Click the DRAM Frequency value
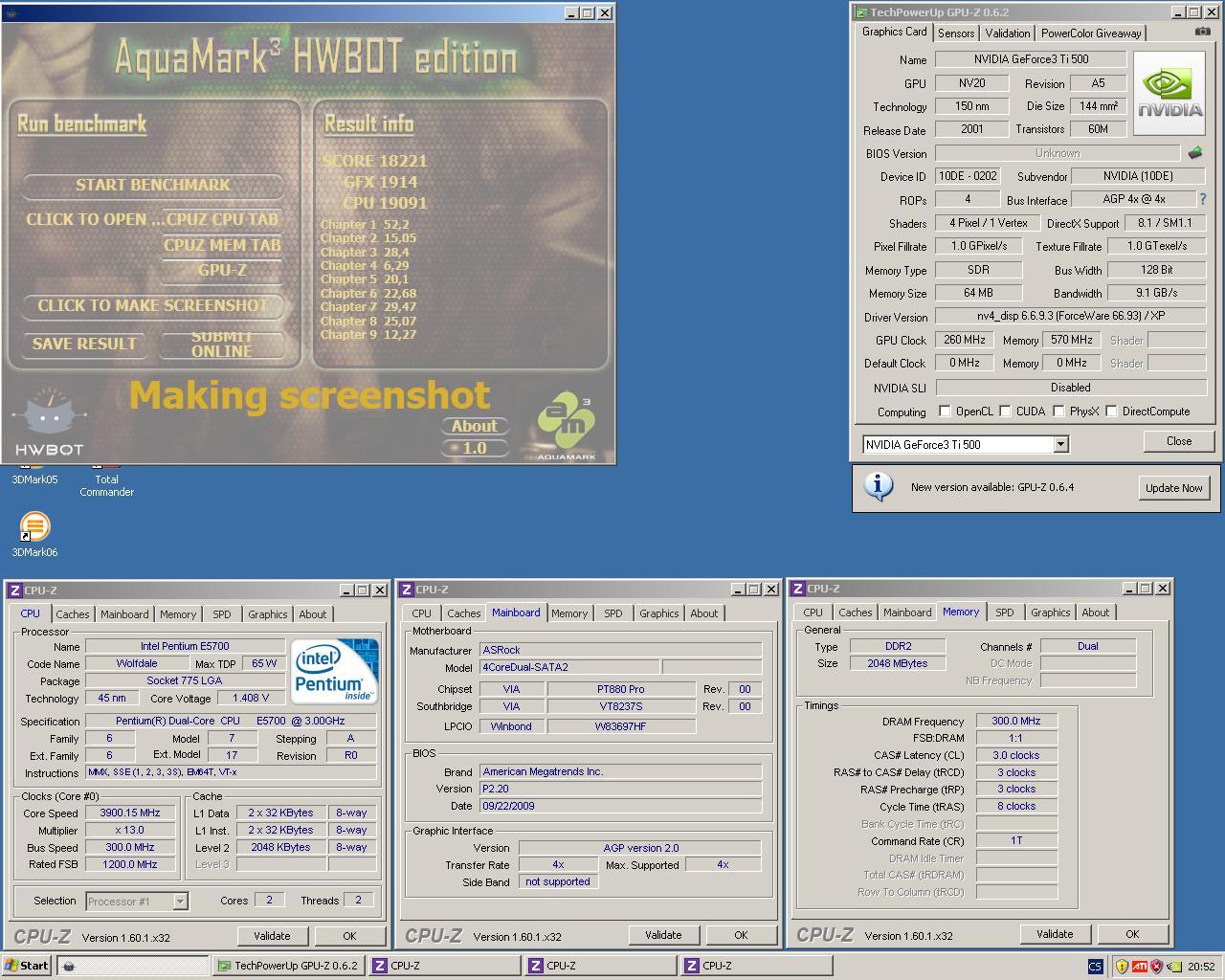This screenshot has width=1225, height=980. pos(1016,721)
